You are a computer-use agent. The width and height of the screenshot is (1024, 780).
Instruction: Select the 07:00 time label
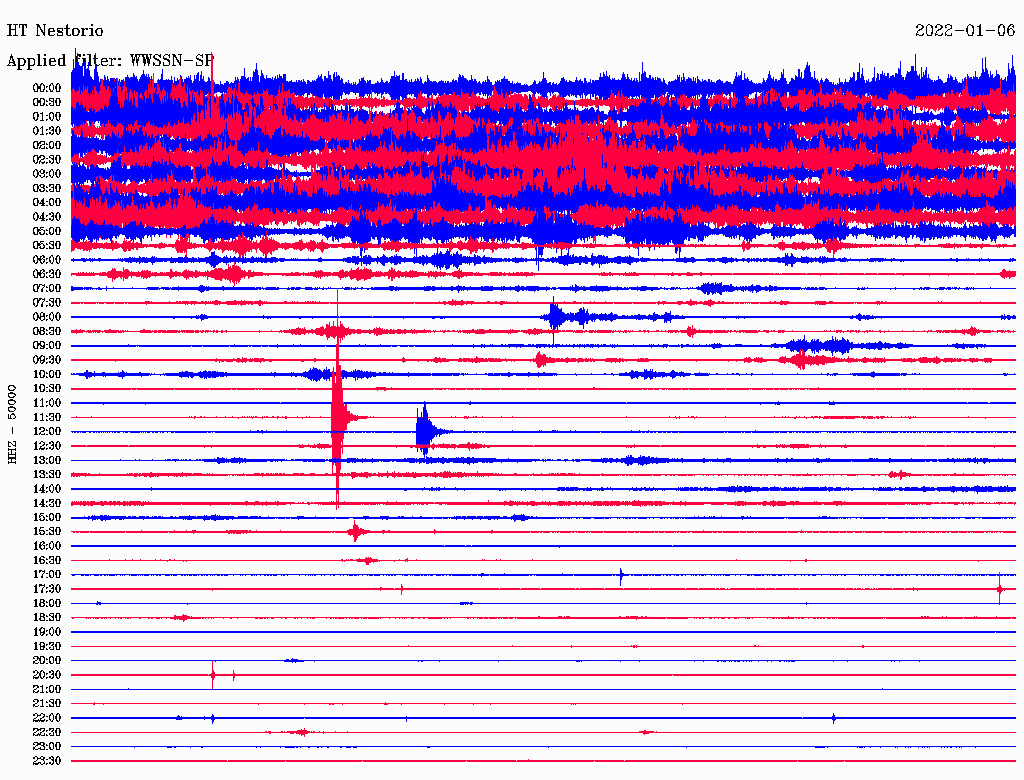pos(47,288)
